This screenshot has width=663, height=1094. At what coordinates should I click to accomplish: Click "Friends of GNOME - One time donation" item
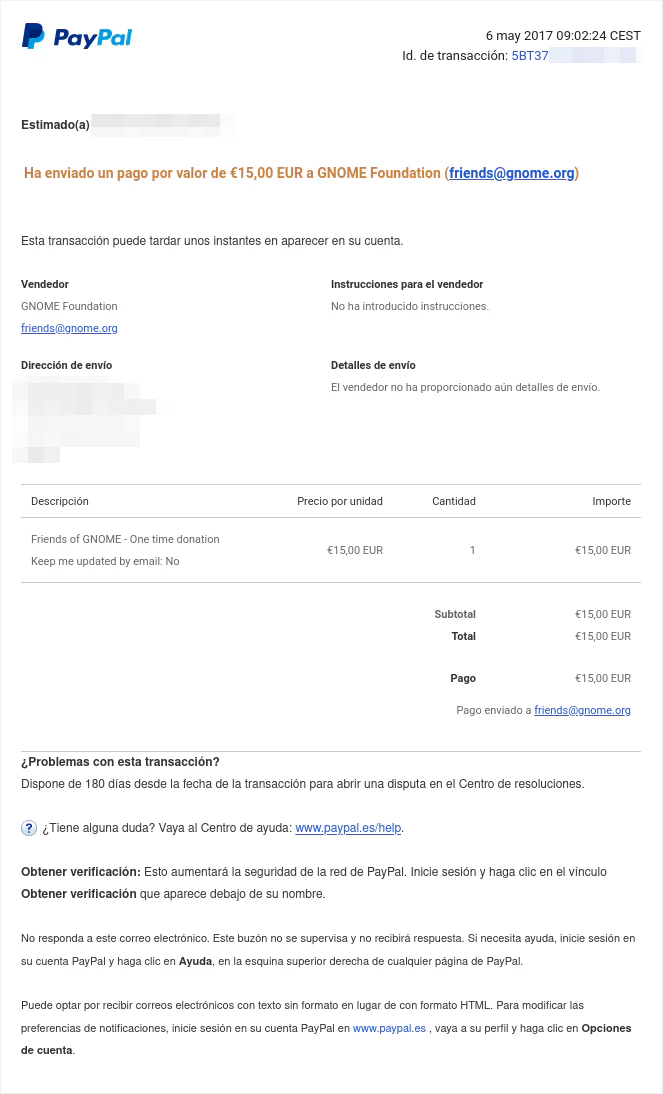pos(125,539)
